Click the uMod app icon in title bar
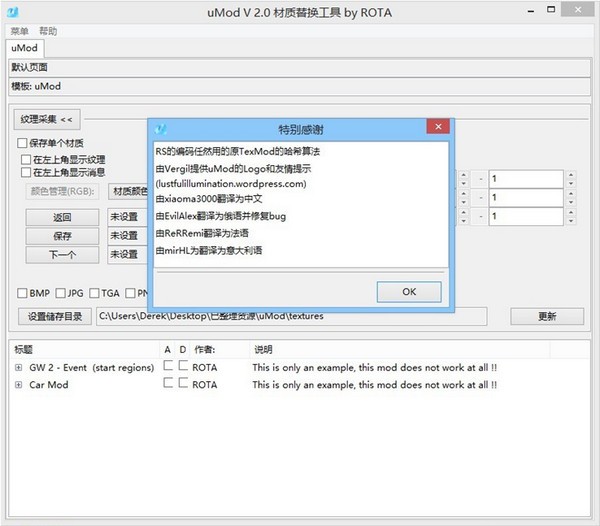 [x=13, y=12]
